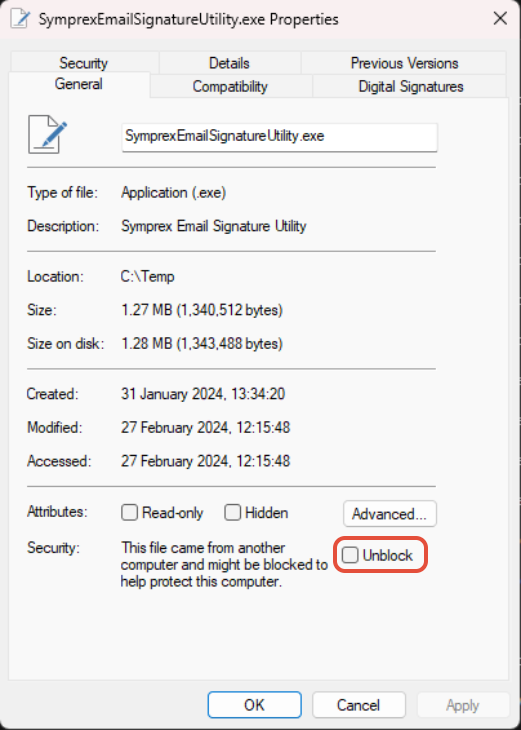Click into the file name text field
This screenshot has width=521, height=730.
point(279,137)
